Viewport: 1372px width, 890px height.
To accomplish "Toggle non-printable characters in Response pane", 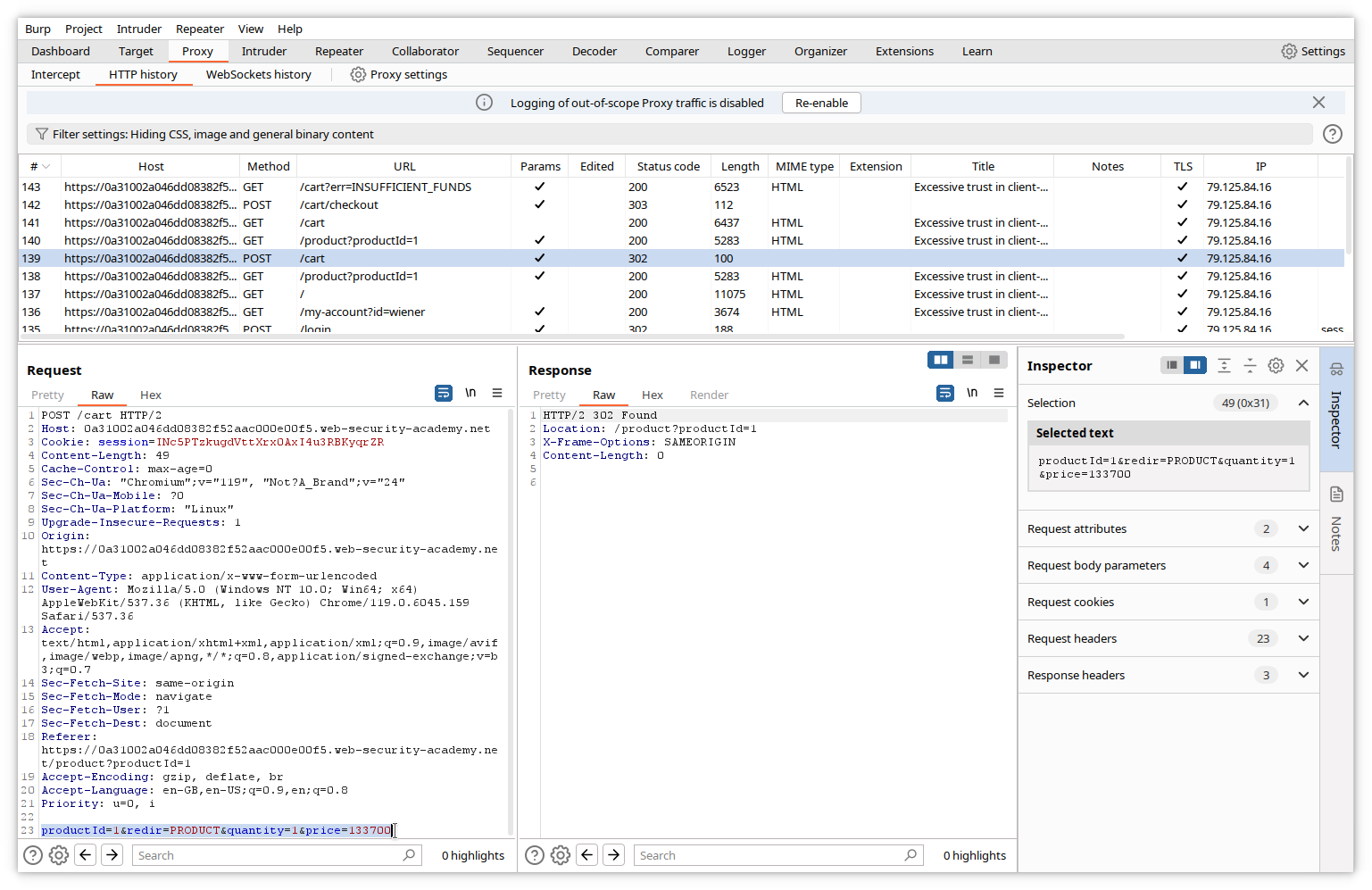I will point(972,393).
